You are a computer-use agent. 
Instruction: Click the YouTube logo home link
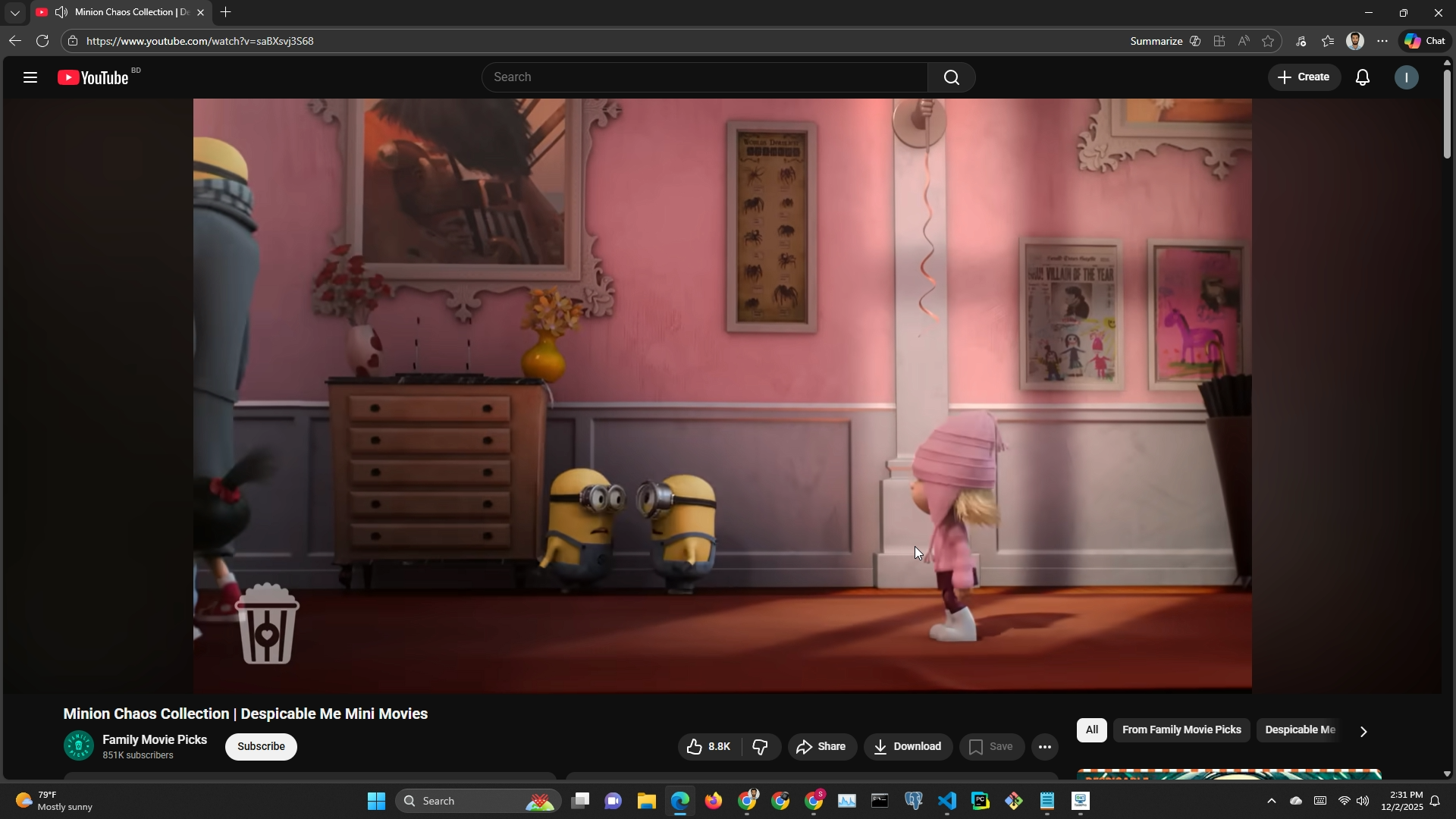94,77
